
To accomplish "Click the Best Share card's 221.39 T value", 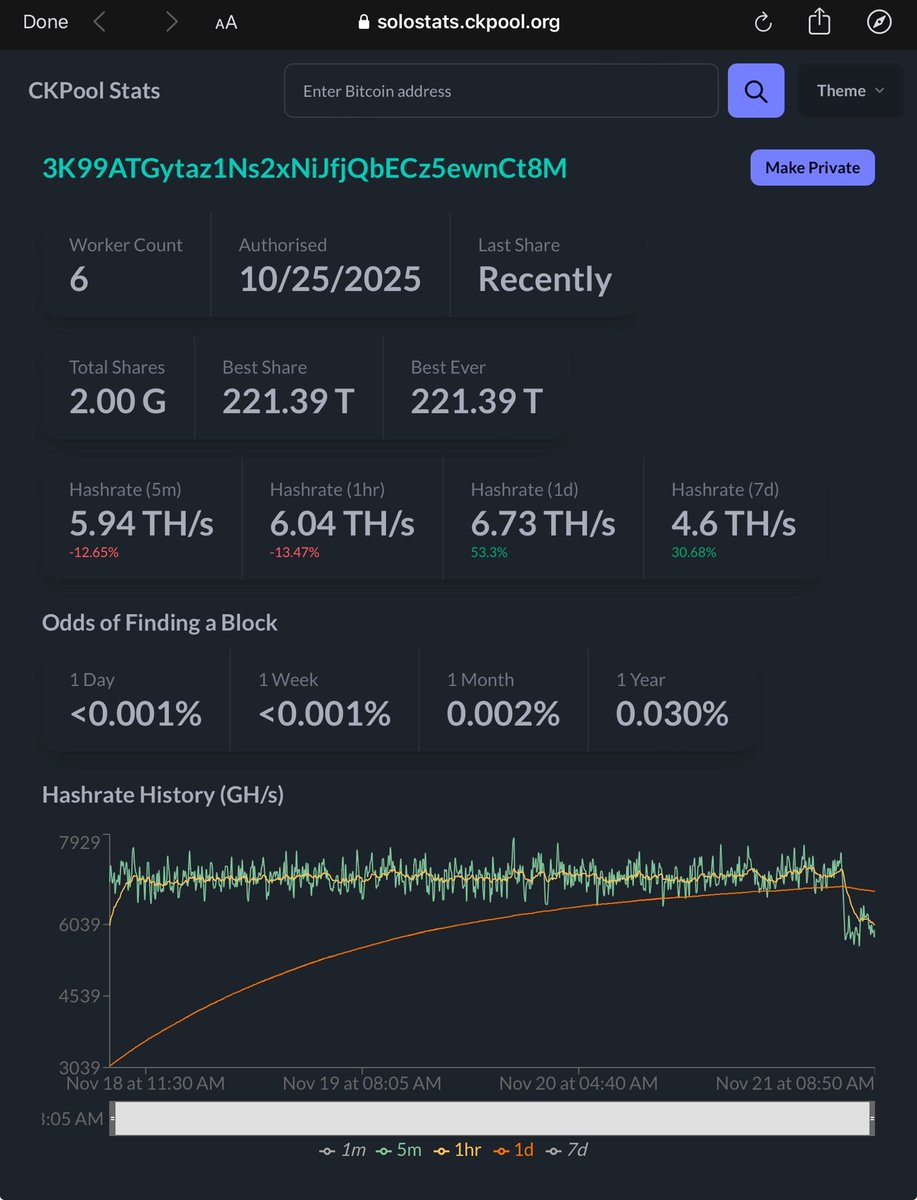I will 288,402.
